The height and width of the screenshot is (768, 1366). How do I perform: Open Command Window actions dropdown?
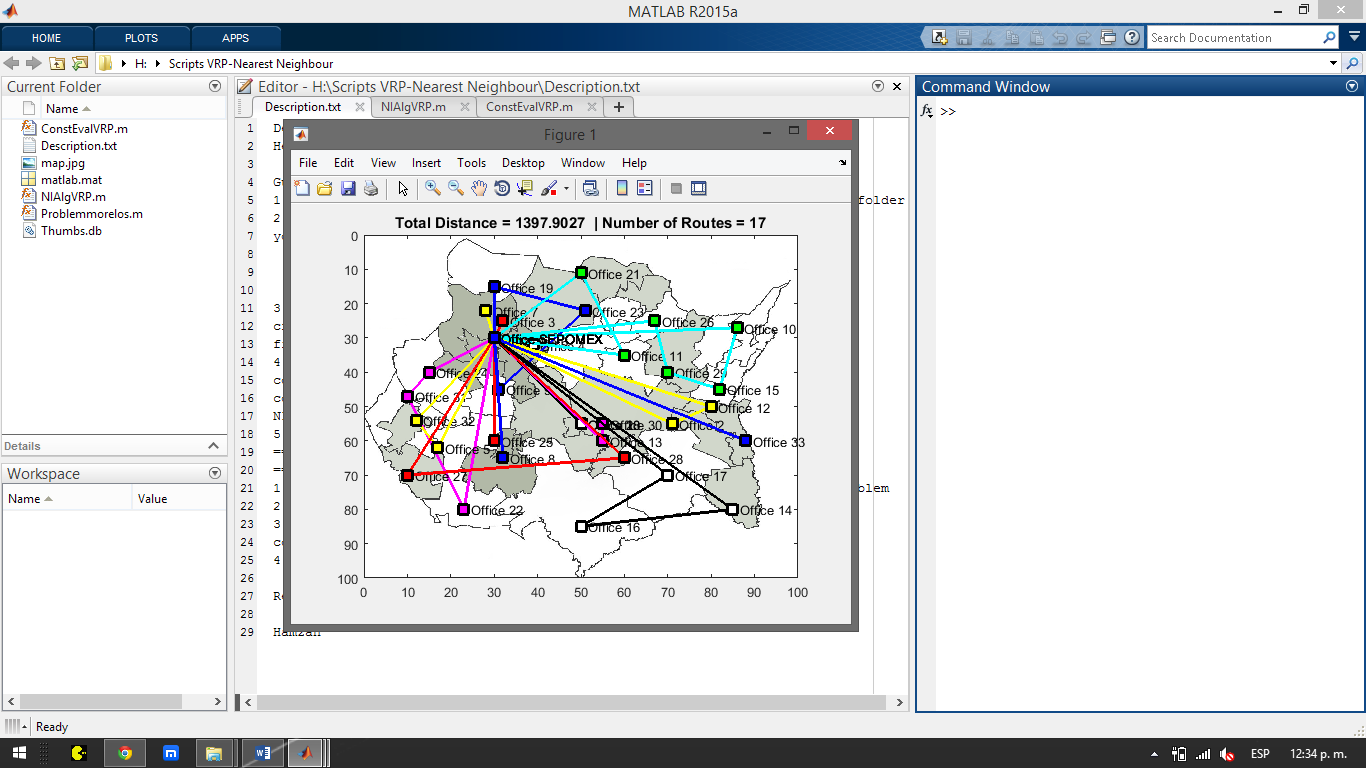1353,87
